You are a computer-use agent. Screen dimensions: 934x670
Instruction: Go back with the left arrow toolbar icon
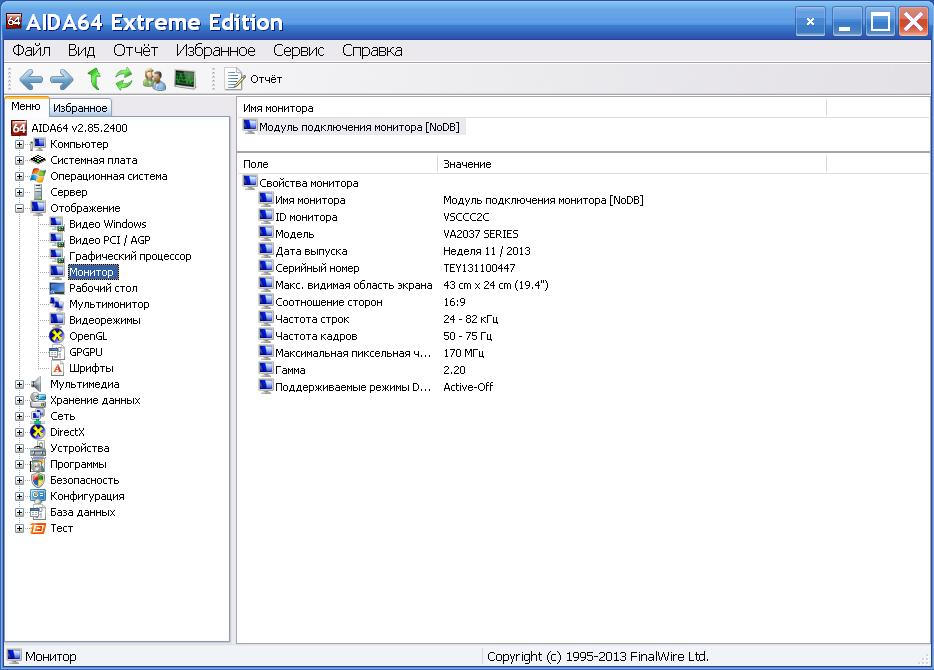point(31,79)
